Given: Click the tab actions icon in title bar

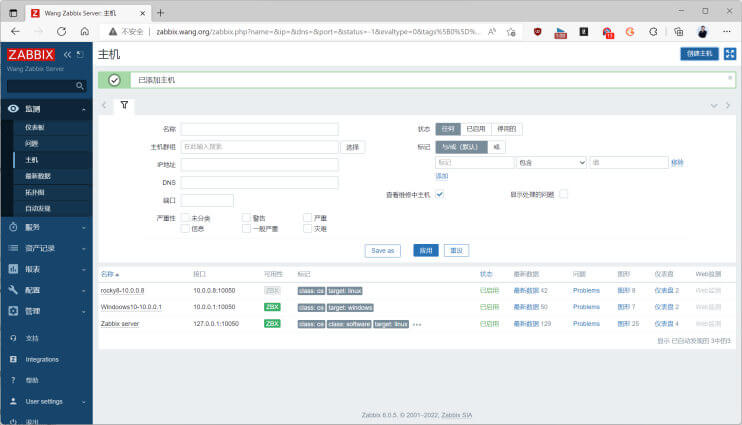Looking at the screenshot, I should [x=13, y=13].
